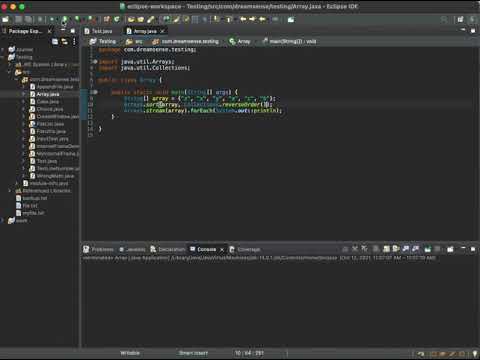480x360 pixels.
Task: Collapse the src folder node
Action: coord(10,72)
